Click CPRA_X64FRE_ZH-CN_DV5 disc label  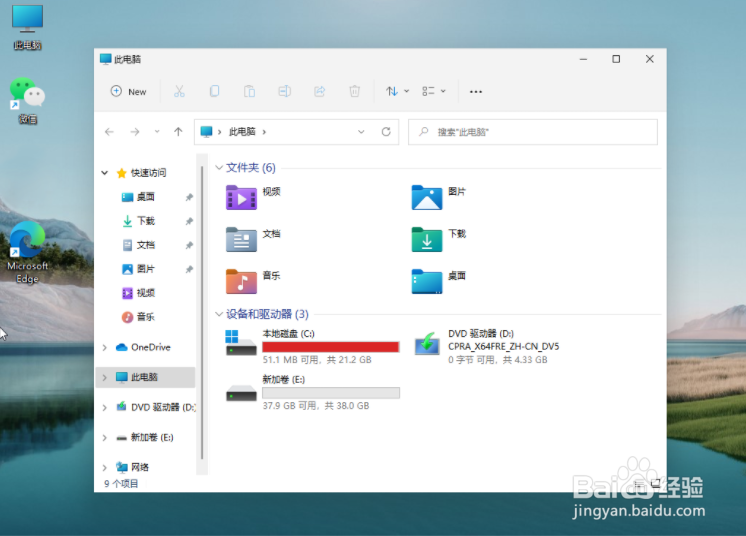tap(503, 346)
